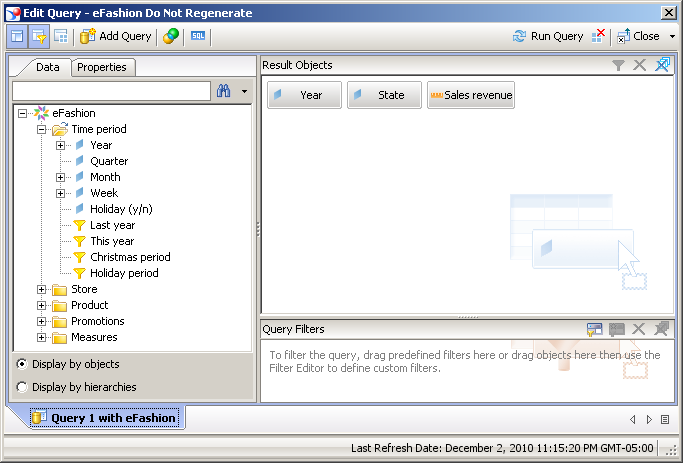Toggle the universe outline panel toolbar icon
683x463 pixels.
click(17, 36)
